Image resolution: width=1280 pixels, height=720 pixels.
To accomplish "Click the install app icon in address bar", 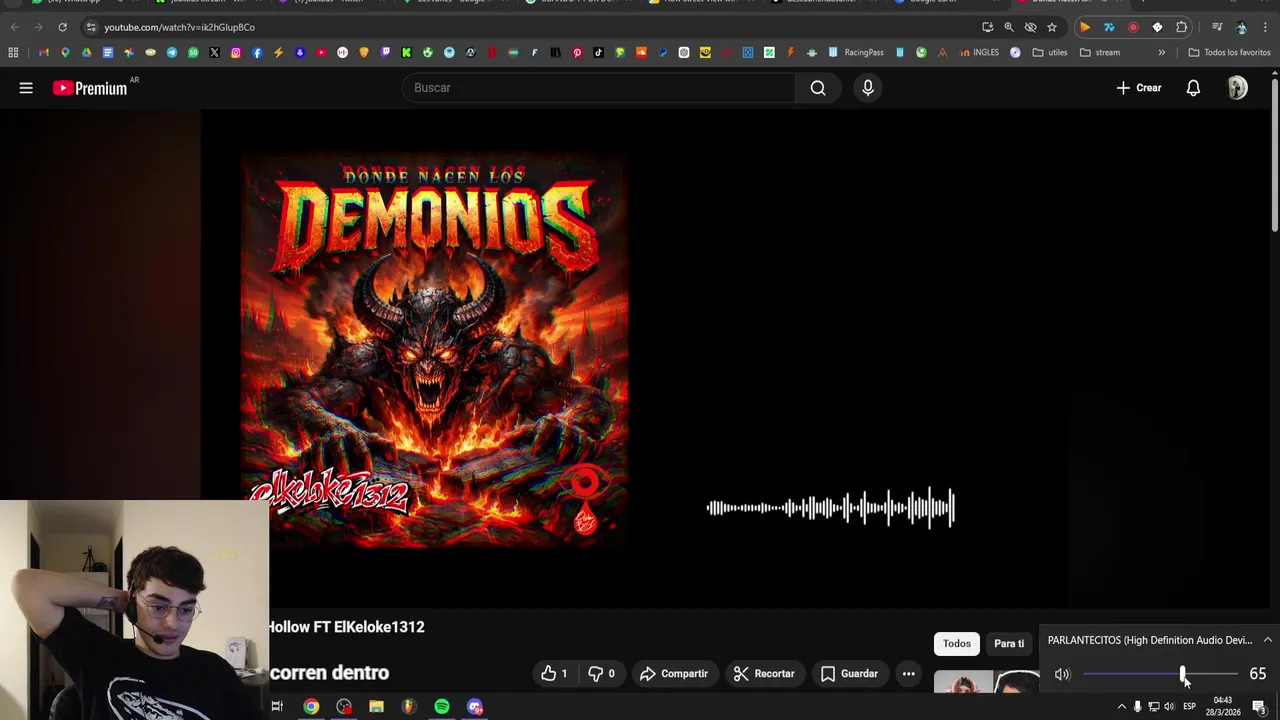I will [988, 27].
